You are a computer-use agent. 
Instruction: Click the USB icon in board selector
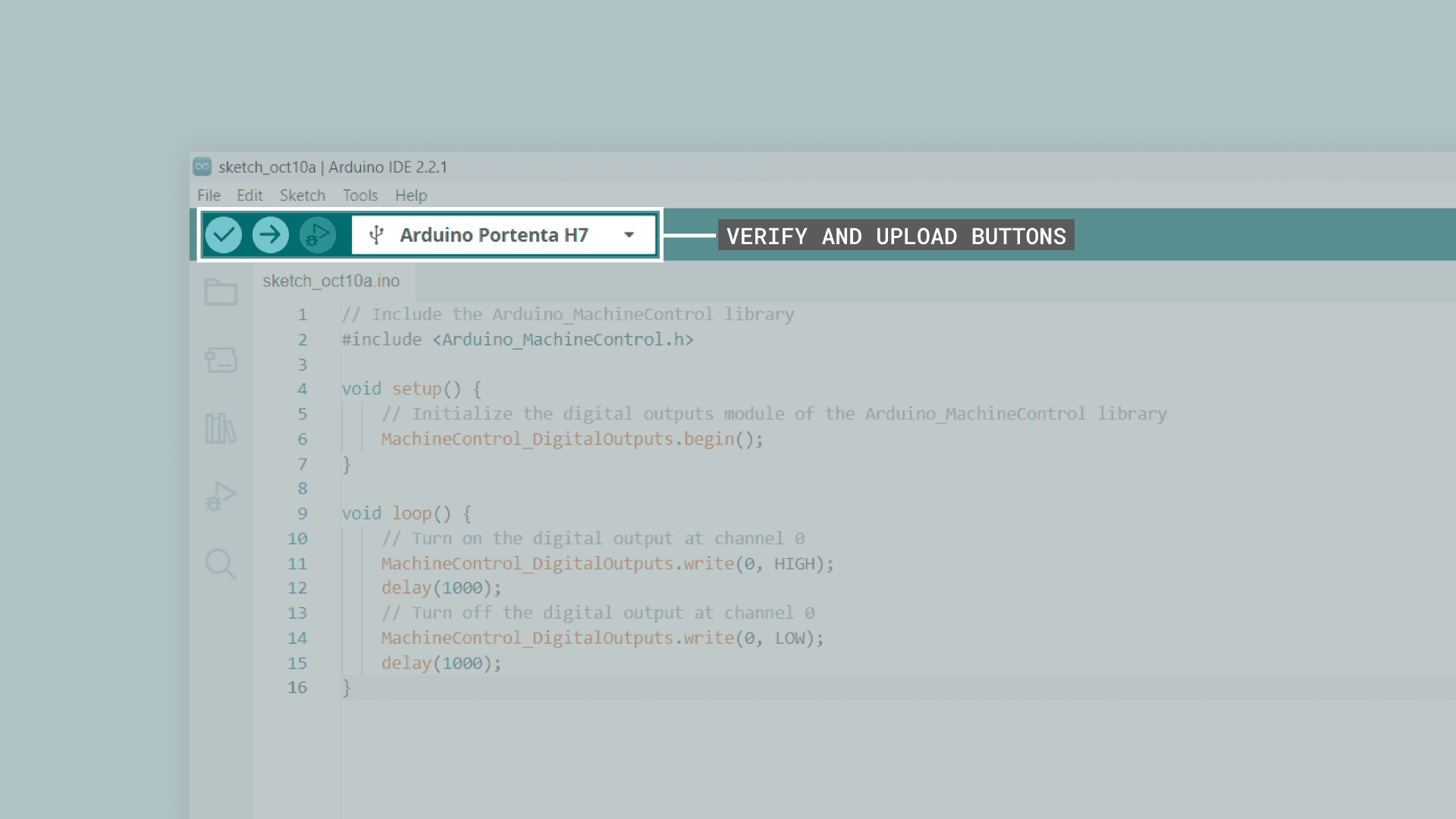tap(377, 235)
